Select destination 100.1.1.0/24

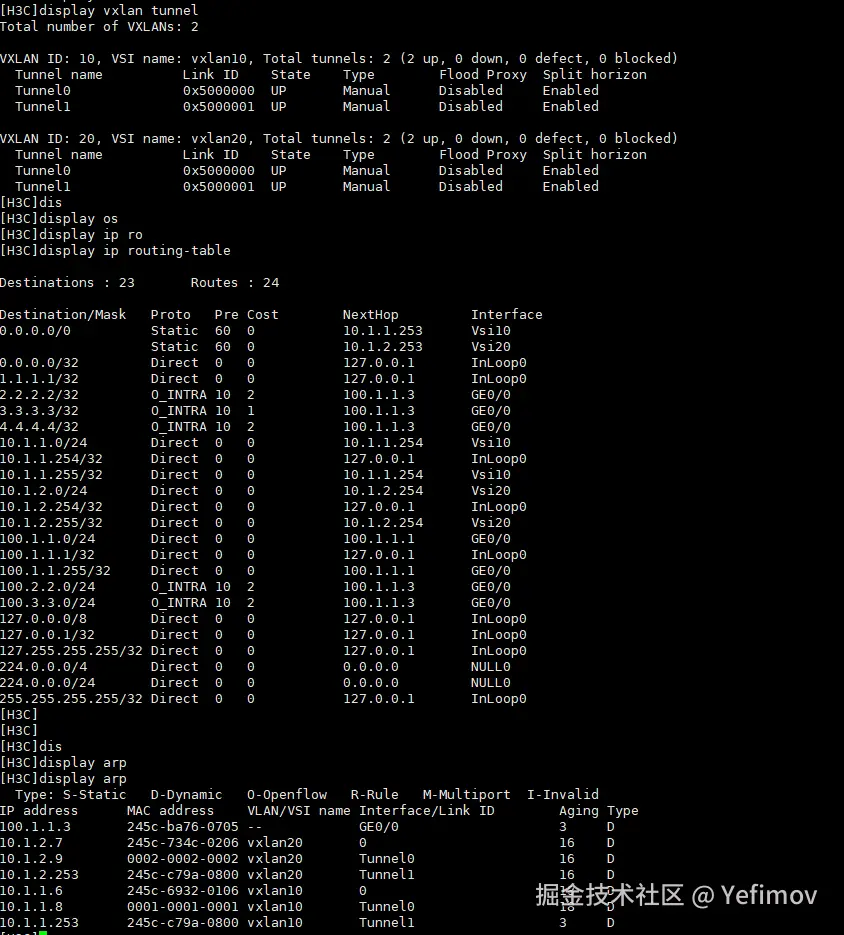click(x=48, y=538)
